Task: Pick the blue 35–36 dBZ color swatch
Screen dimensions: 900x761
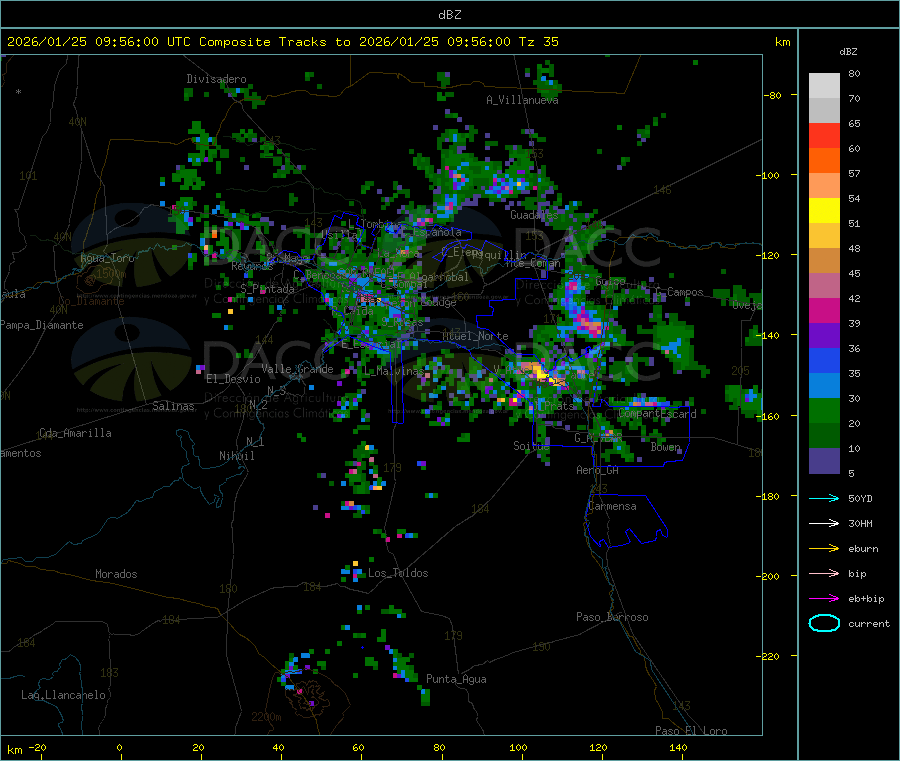Action: [x=824, y=360]
